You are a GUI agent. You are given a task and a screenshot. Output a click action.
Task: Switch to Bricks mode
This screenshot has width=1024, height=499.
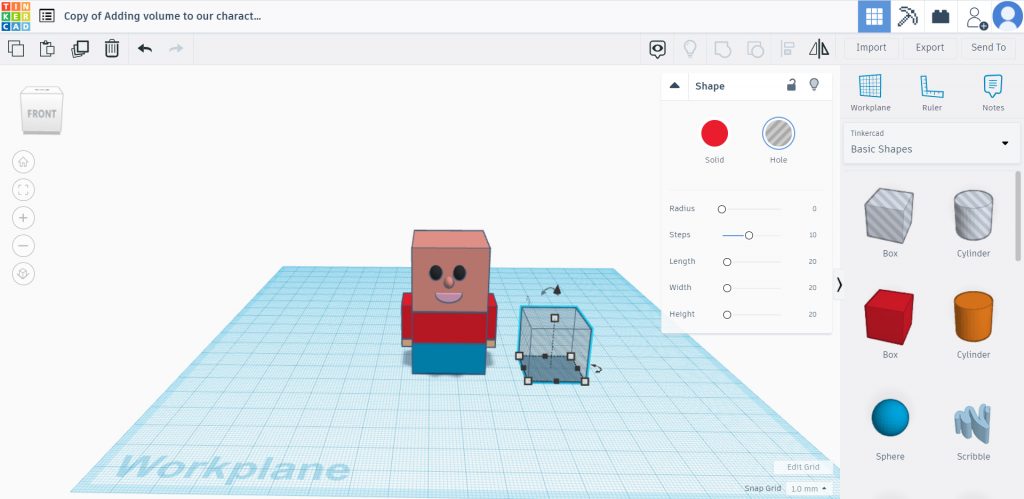(940, 16)
